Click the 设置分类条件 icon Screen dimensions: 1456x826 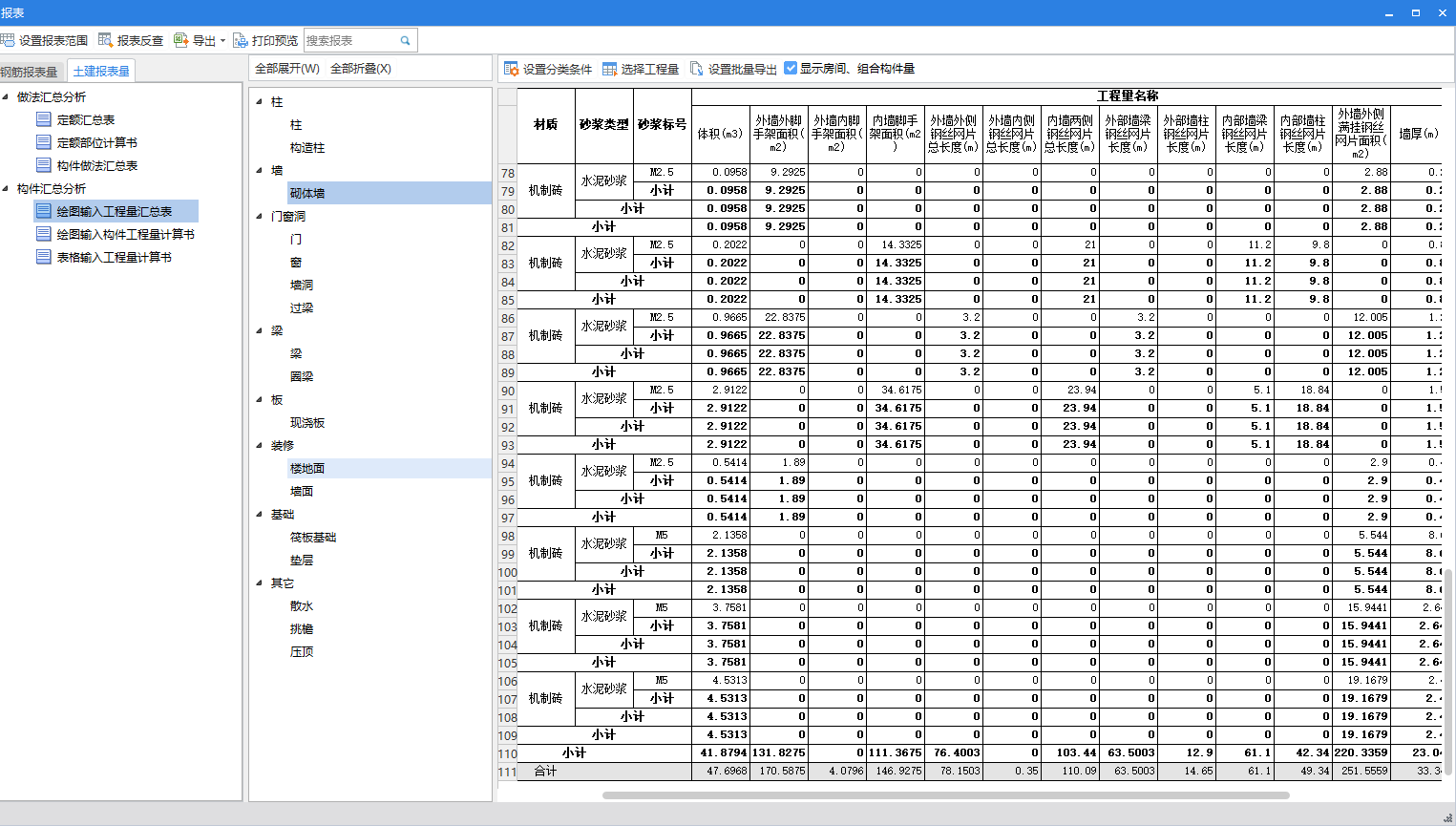(511, 69)
